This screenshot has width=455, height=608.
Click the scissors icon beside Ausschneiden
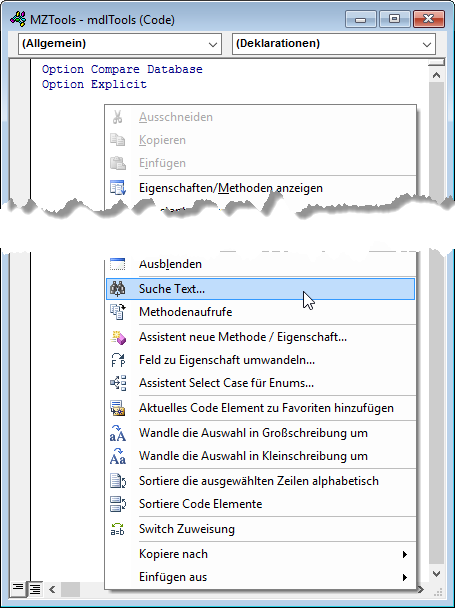tap(118, 117)
